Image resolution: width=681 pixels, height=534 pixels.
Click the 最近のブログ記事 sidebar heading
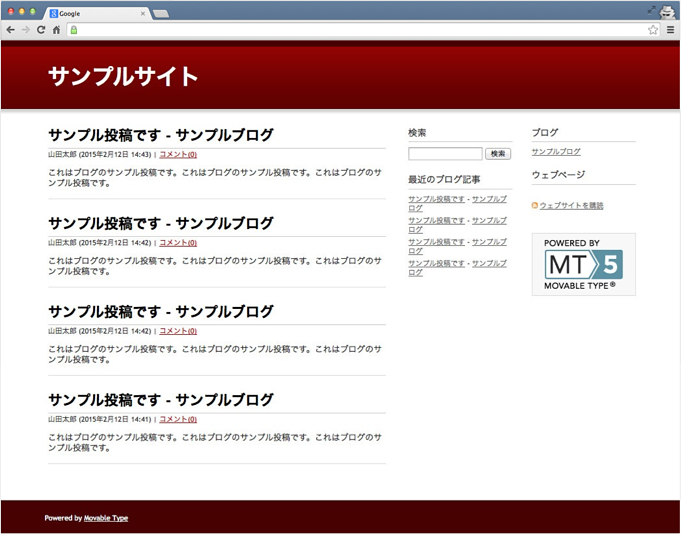[444, 179]
